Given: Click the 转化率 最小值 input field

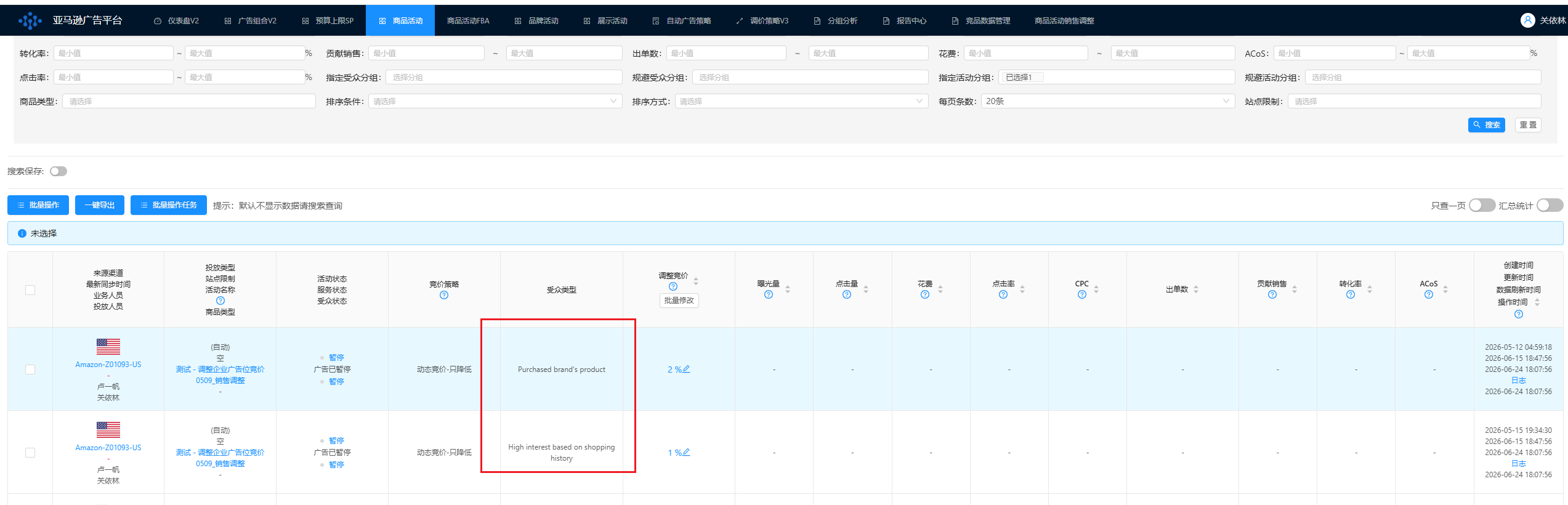Looking at the screenshot, I should pyautogui.click(x=113, y=53).
